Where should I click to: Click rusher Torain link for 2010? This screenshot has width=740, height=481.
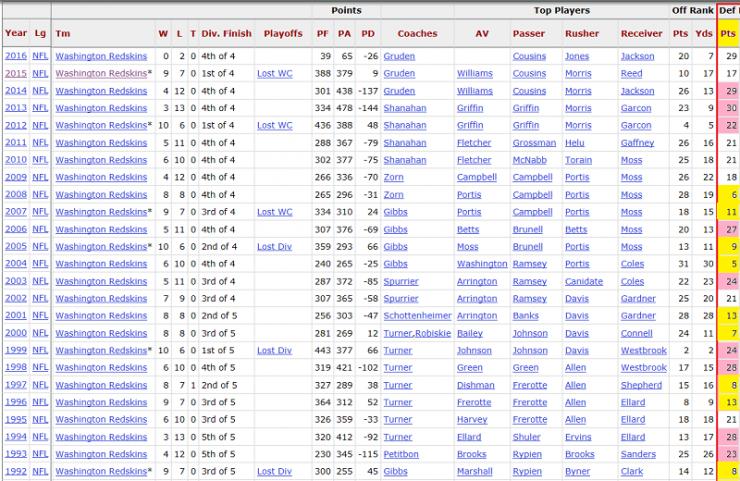[x=579, y=160]
